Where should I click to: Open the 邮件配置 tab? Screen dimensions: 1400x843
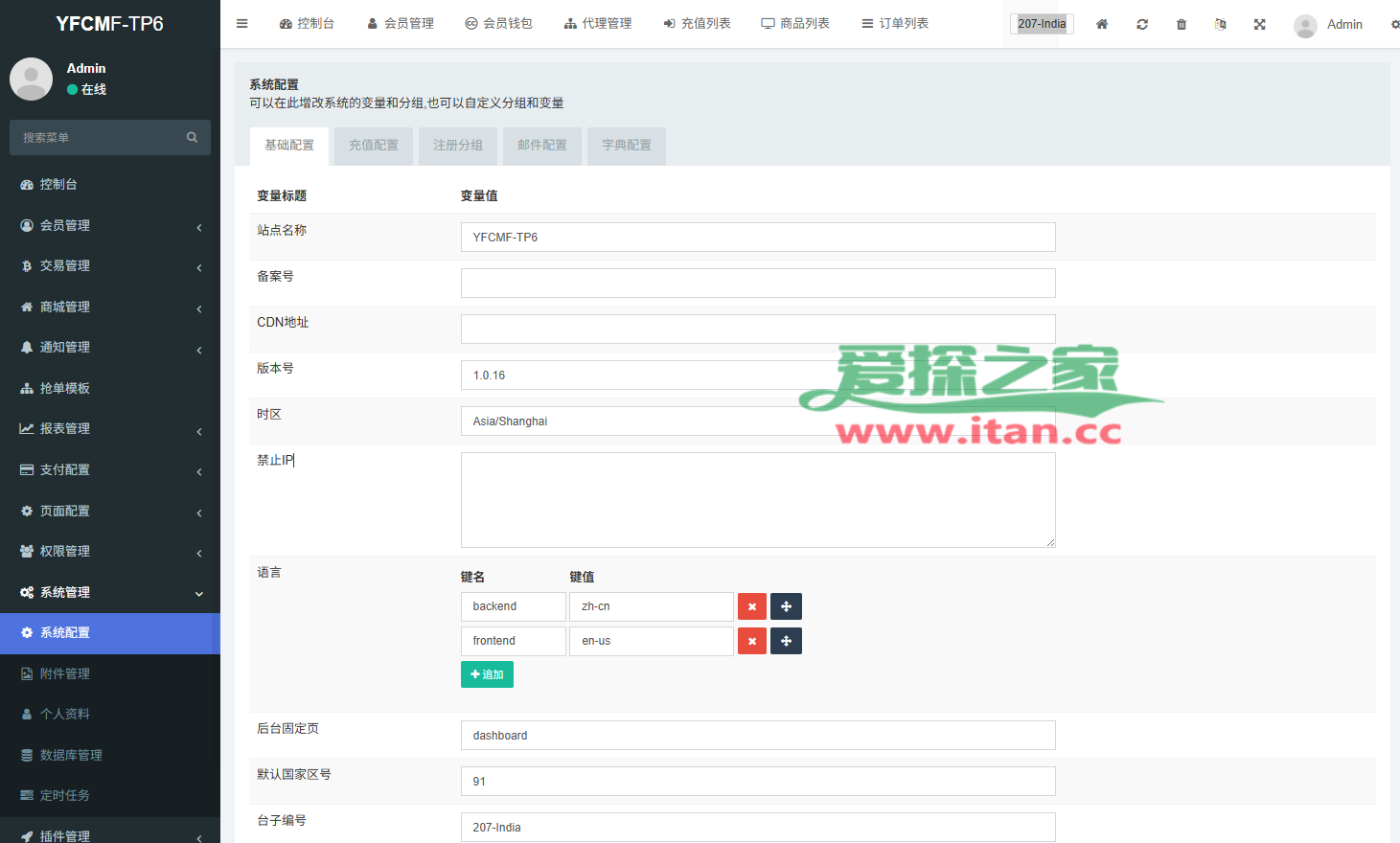[542, 146]
